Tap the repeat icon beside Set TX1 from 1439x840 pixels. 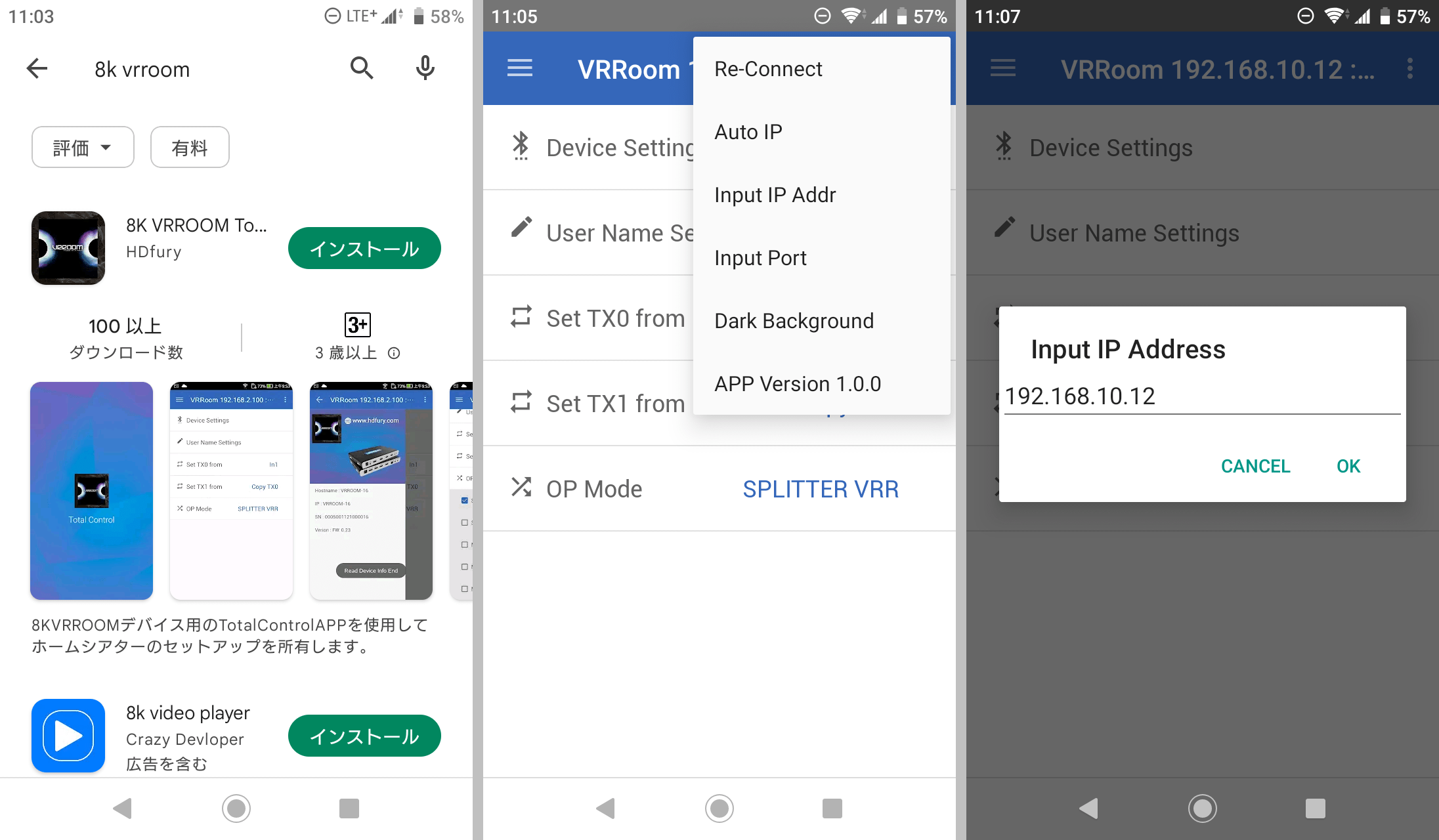point(521,402)
